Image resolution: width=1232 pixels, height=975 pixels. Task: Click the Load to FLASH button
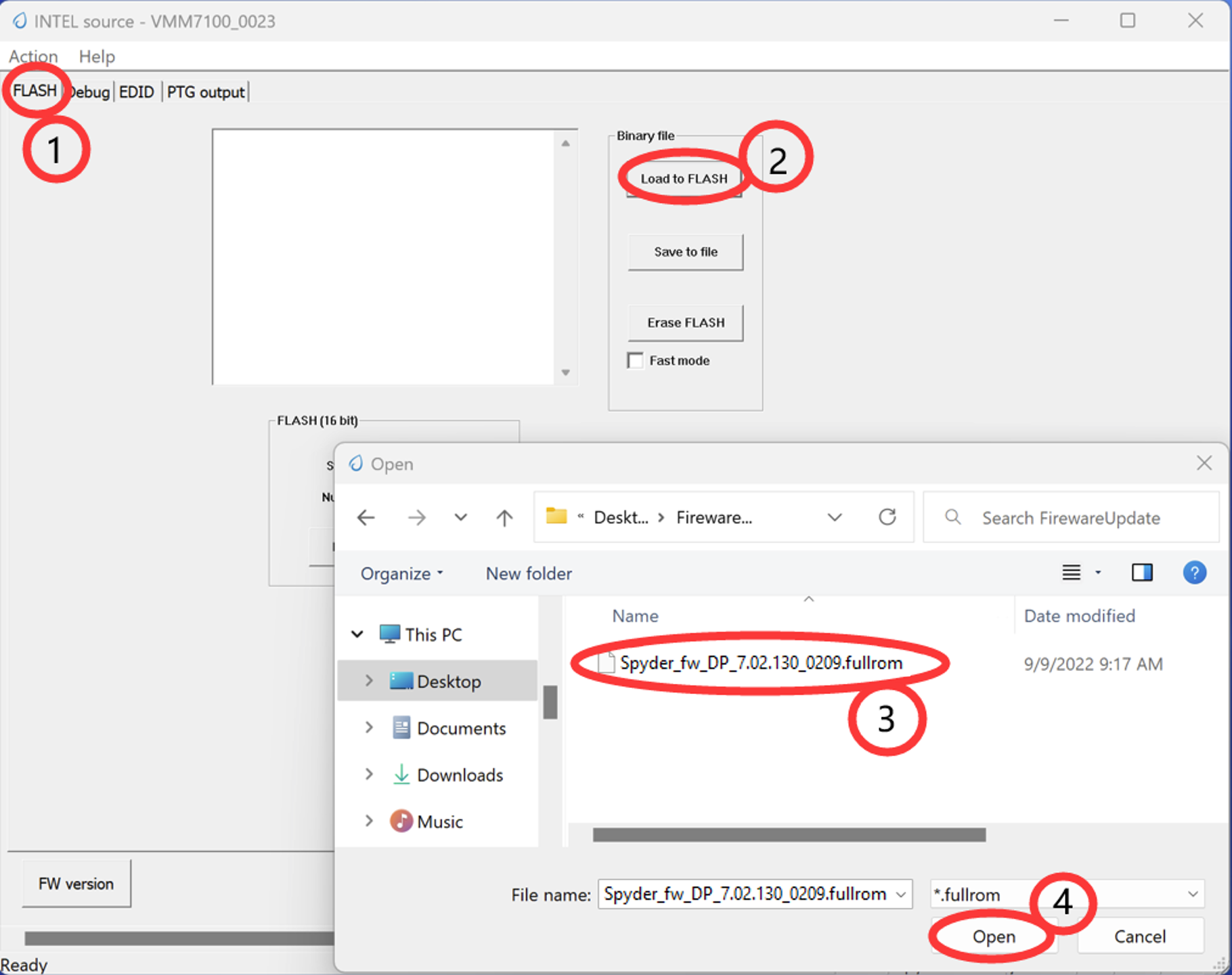684,179
